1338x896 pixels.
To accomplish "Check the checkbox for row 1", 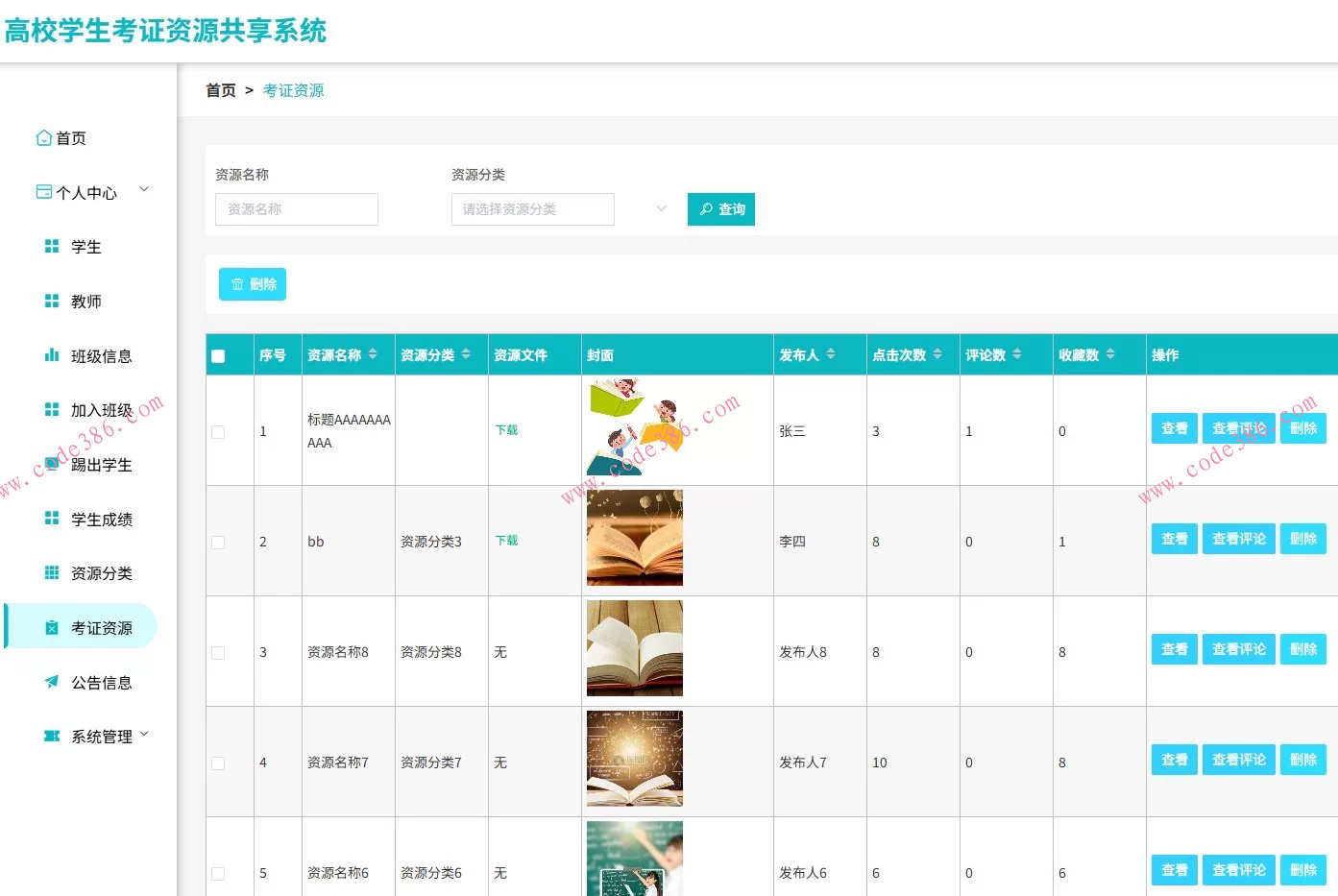I will [217, 432].
